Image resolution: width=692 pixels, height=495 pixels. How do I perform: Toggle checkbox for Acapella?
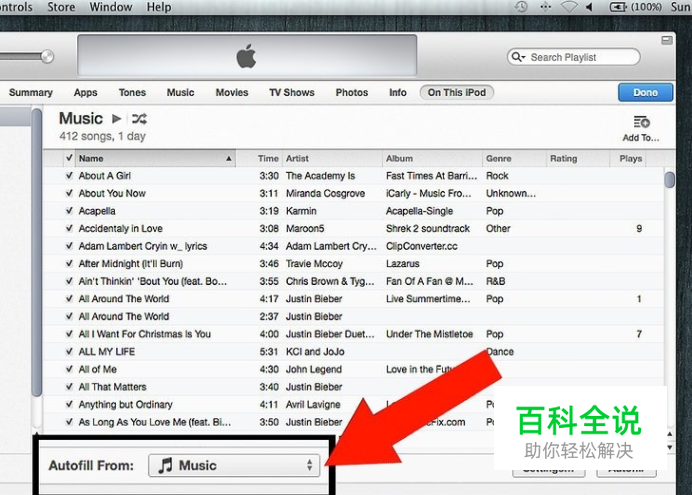coord(69,210)
